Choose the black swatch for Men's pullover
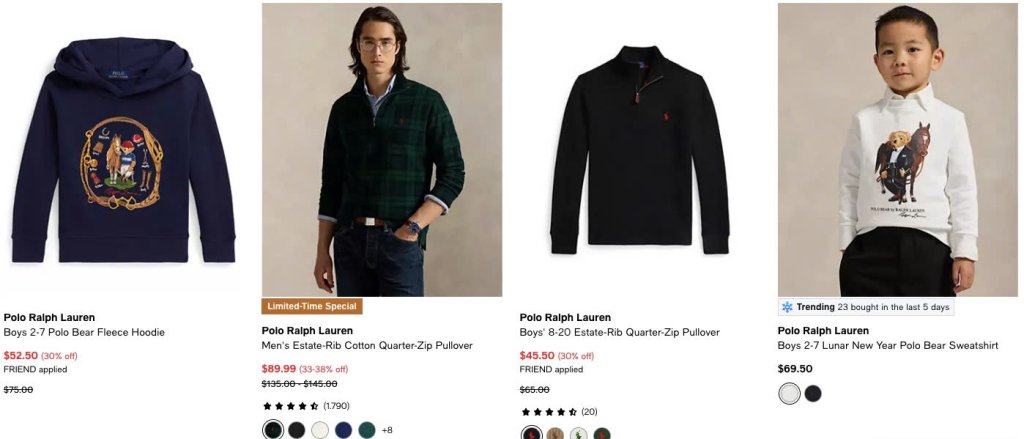The height and width of the screenshot is (439, 1024). (x=296, y=430)
